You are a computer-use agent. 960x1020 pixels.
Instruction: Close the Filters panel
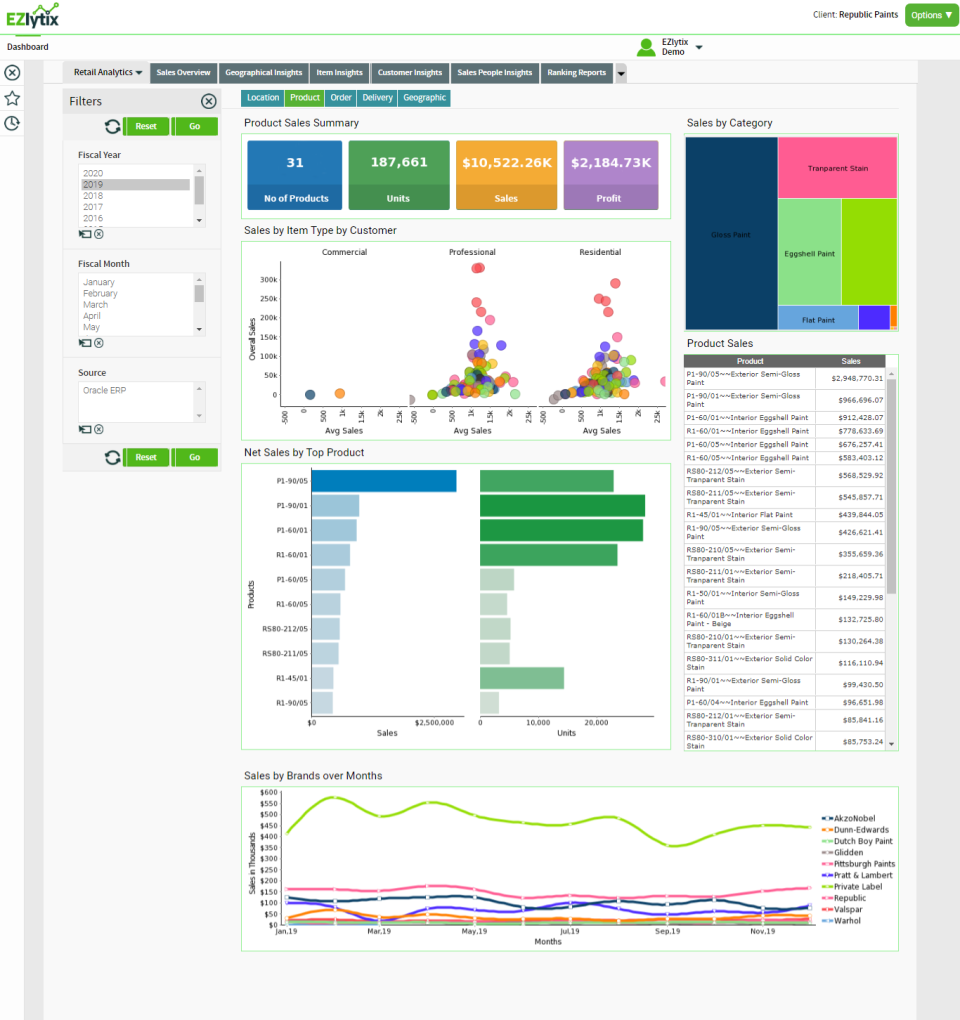tap(208, 100)
